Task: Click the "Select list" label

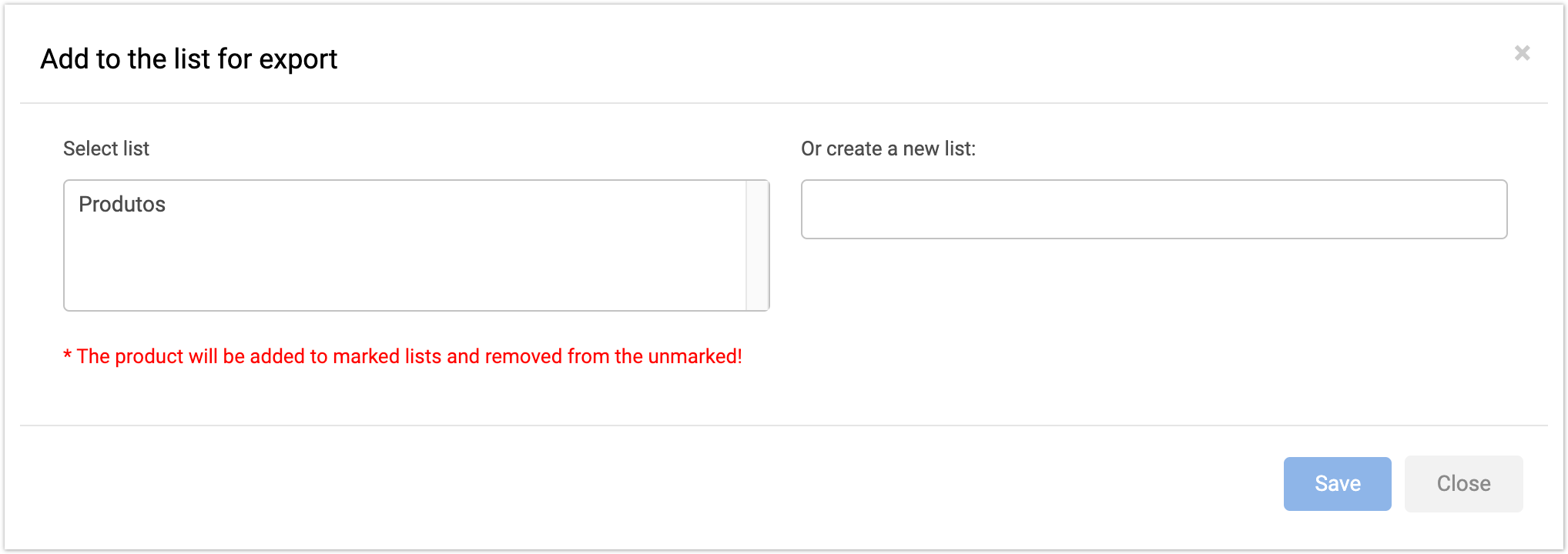Action: coord(106,149)
